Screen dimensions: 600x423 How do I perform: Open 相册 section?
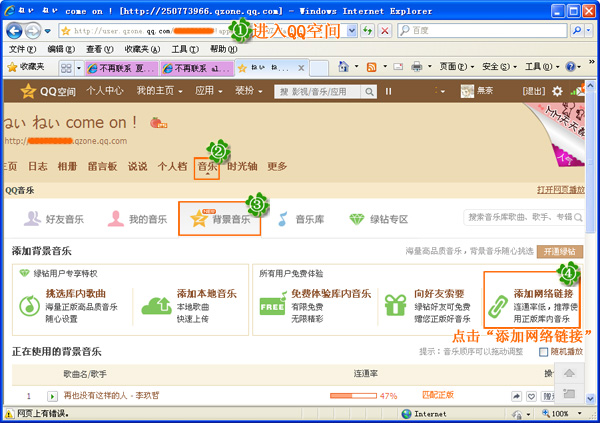pos(67,166)
